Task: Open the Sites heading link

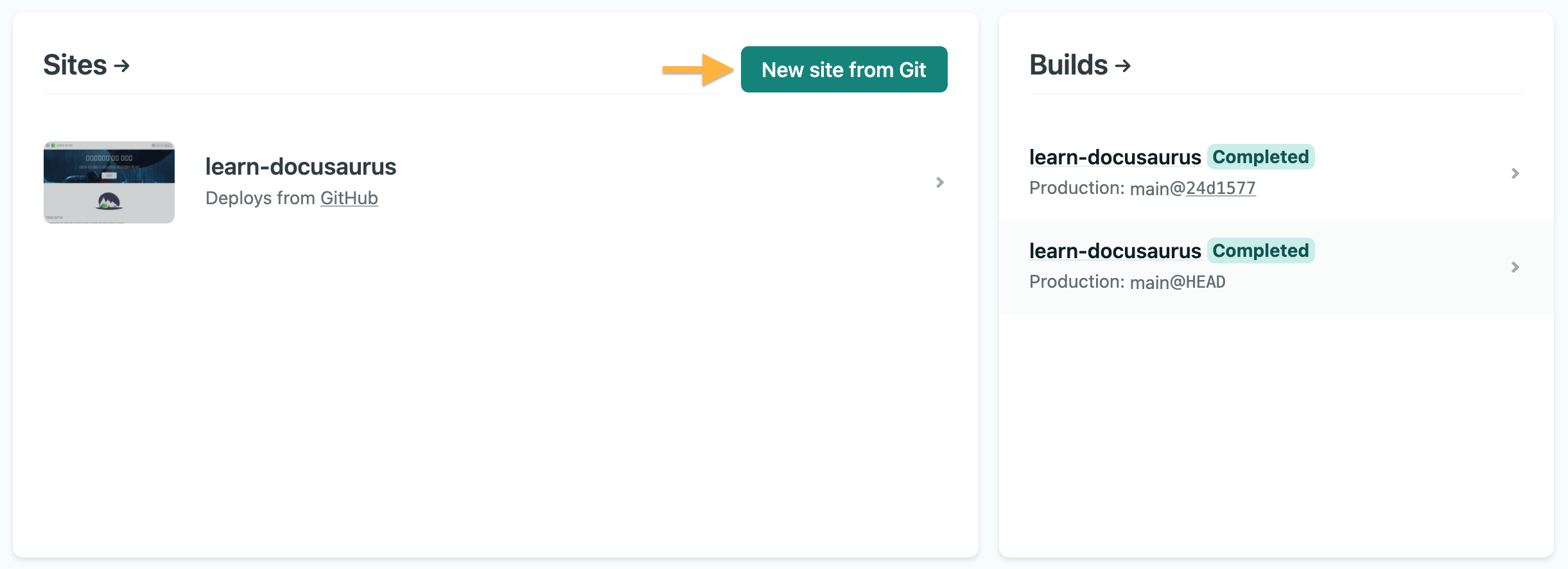Action: (75, 65)
